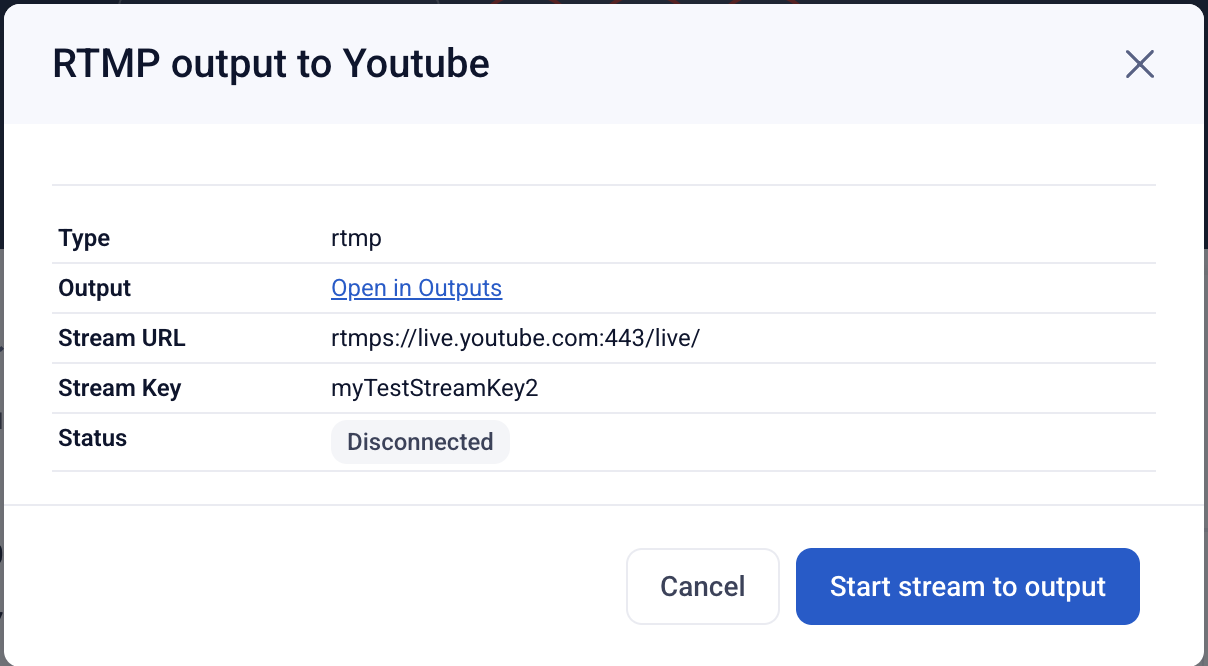Click the stream key myTestStreamKey2
The height and width of the screenshot is (666, 1208).
tap(435, 388)
